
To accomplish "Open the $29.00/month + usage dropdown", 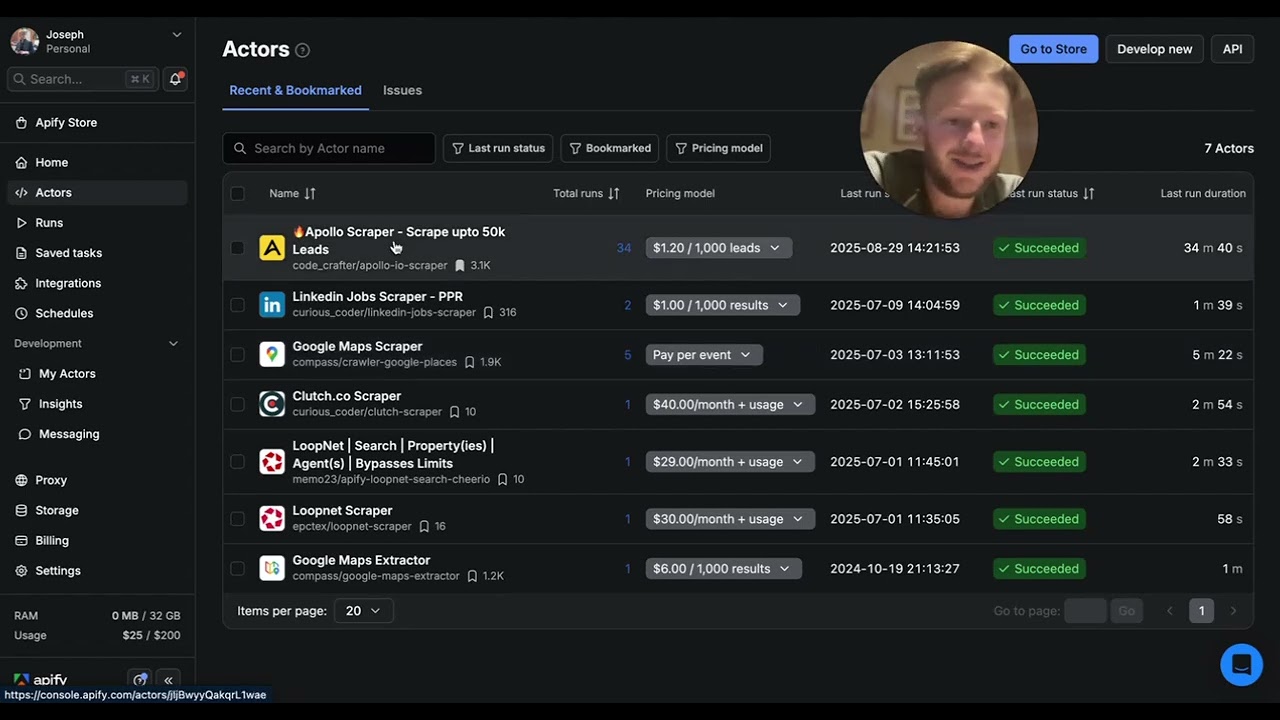I will pos(730,462).
